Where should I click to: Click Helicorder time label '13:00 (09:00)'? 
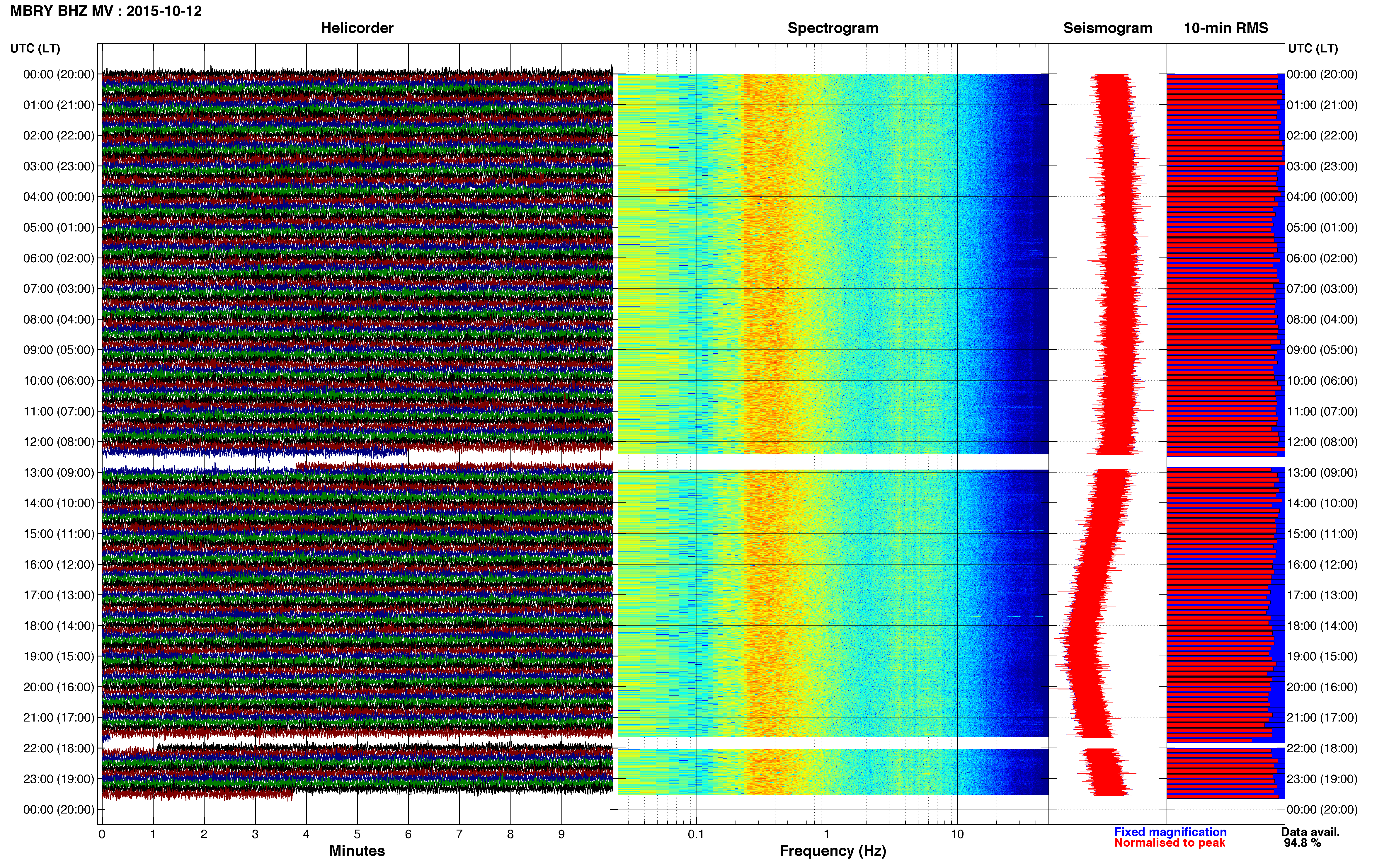coord(59,473)
